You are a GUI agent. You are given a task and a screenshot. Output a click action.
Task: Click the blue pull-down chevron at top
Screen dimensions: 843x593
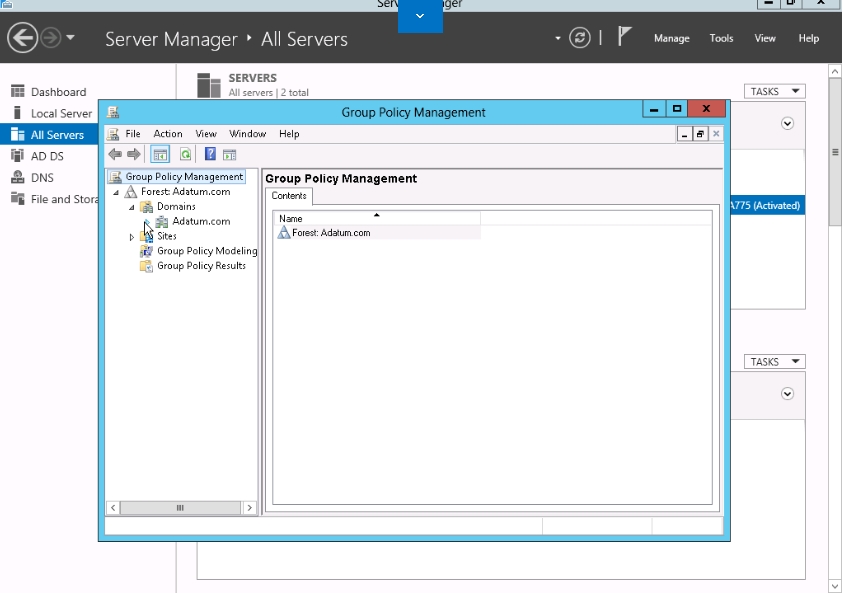[x=420, y=16]
